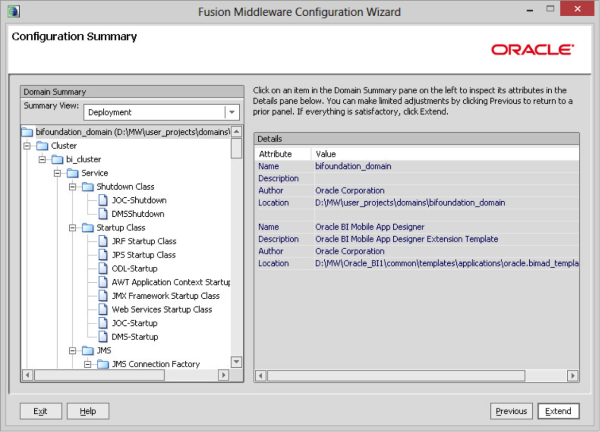Click the DMSShutdown file icon
Image resolution: width=600 pixels, height=432 pixels.
(103, 214)
